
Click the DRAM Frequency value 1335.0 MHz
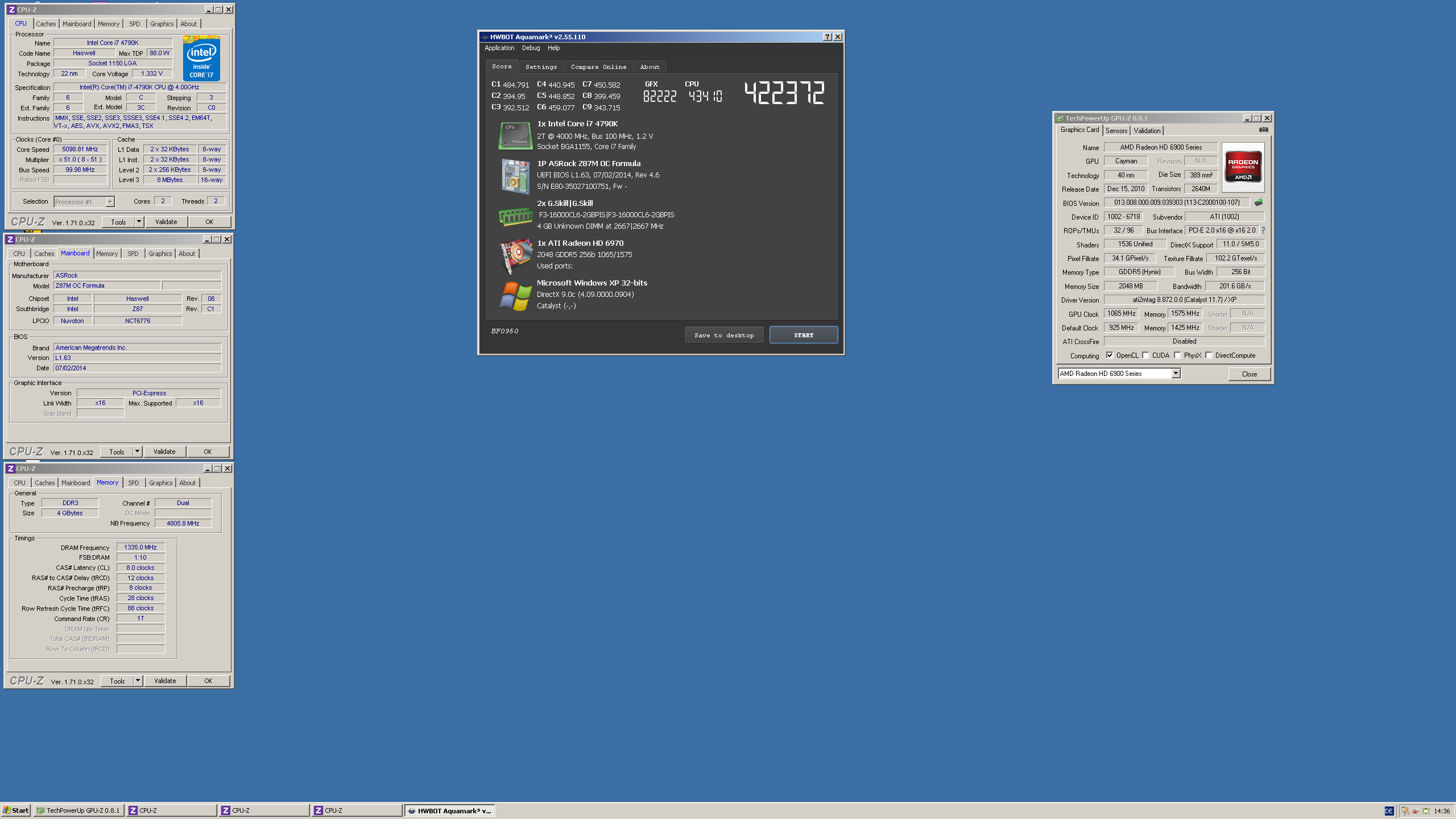tap(140, 547)
